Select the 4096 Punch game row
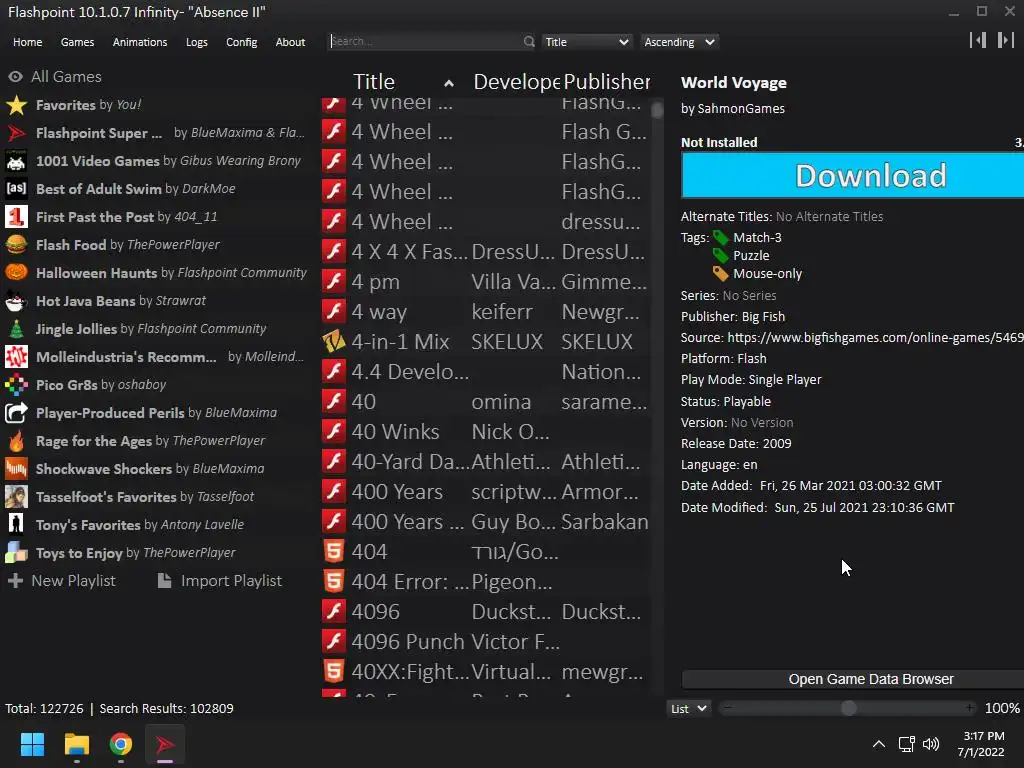 point(485,642)
